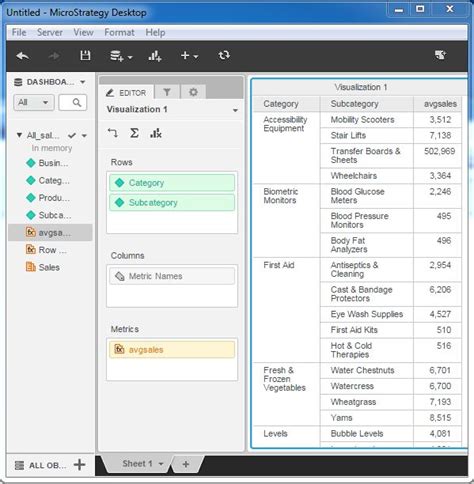Expand the Visualization 1 dropdown arrow
This screenshot has height=484, width=474.
point(235,110)
